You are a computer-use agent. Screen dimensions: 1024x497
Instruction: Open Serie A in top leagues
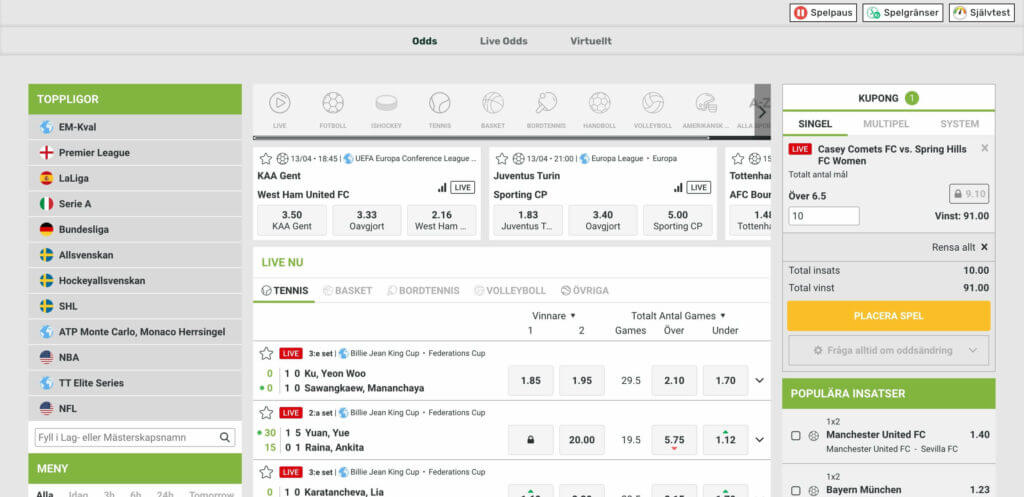click(135, 204)
